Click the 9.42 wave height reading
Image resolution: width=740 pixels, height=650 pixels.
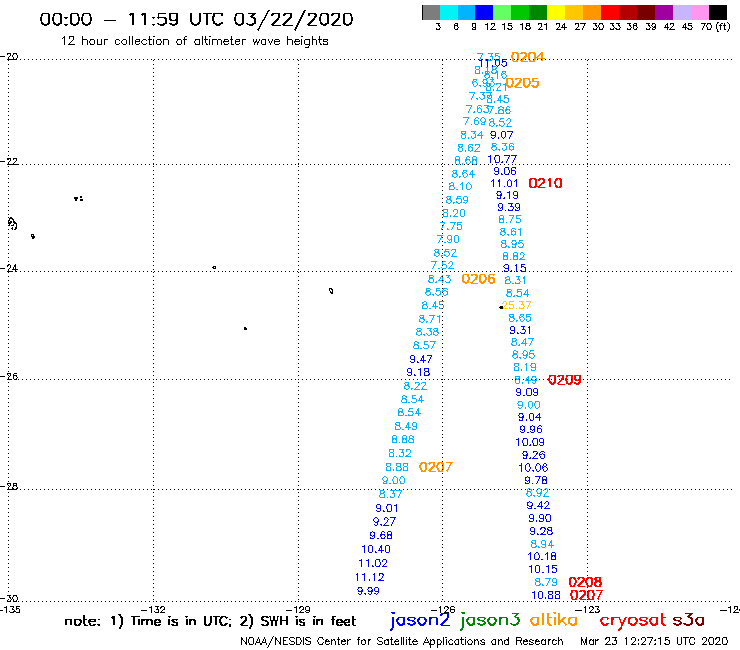click(538, 505)
